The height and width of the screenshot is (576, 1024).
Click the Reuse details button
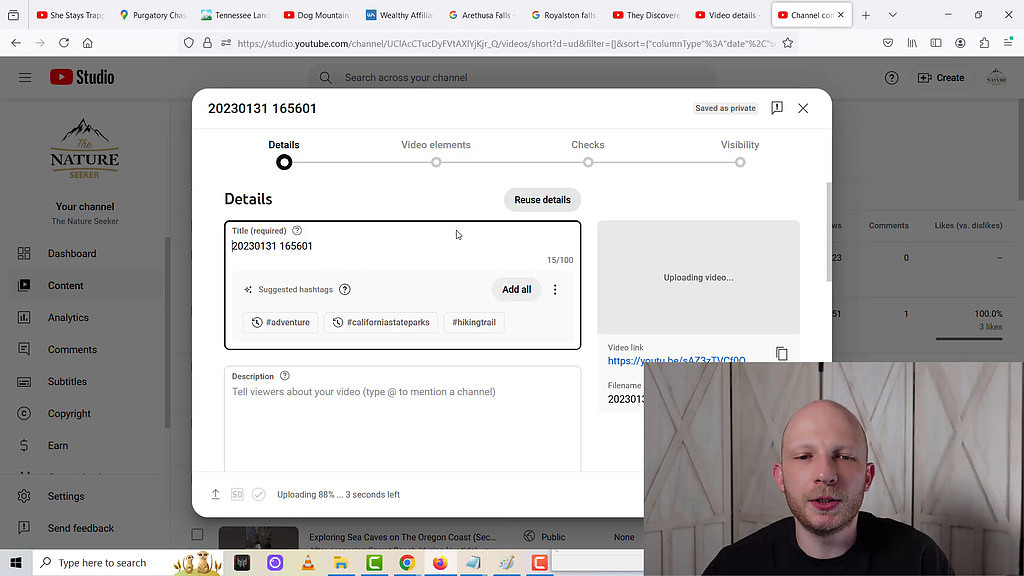542,200
